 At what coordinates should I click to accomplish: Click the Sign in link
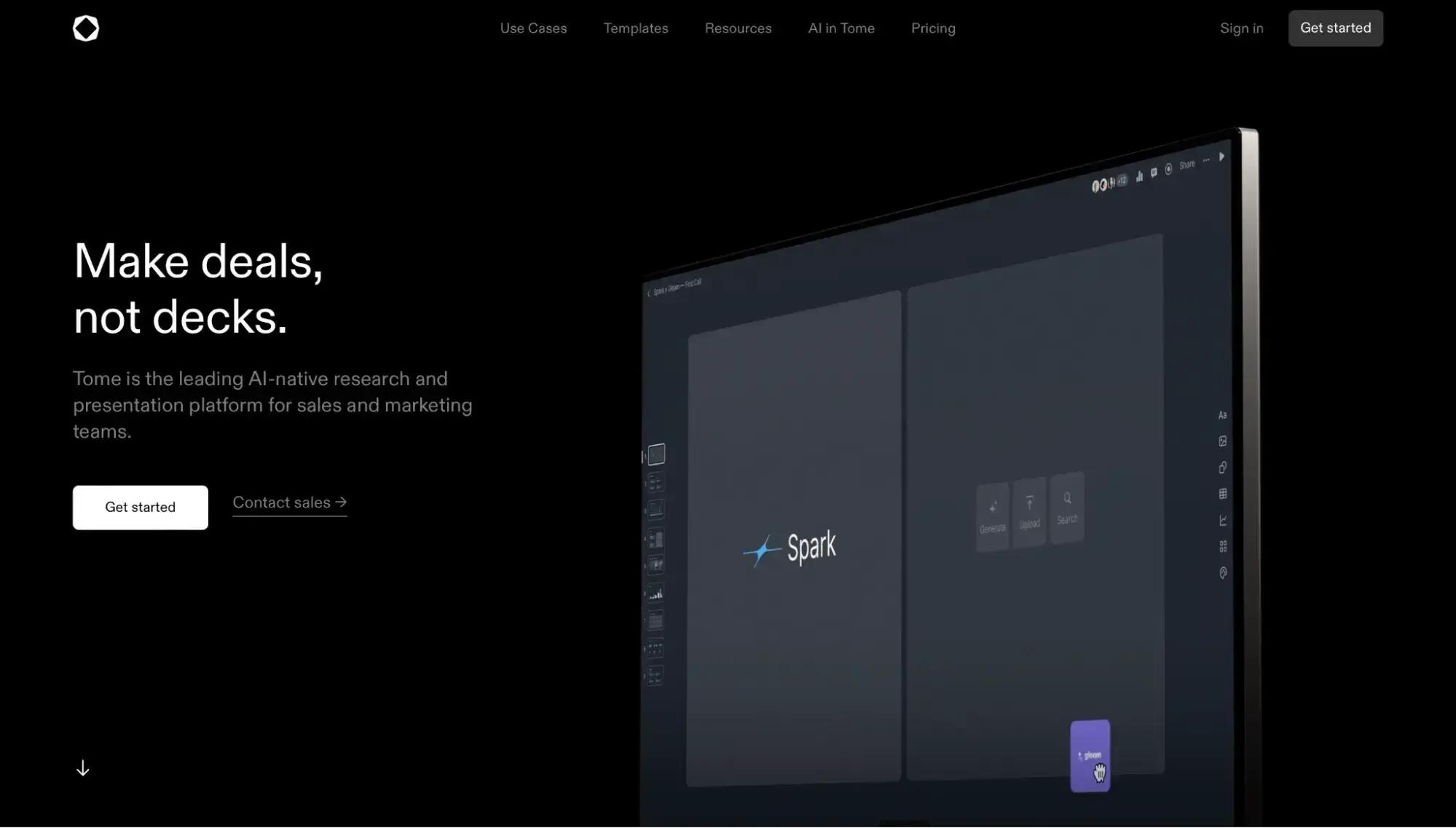tap(1241, 28)
